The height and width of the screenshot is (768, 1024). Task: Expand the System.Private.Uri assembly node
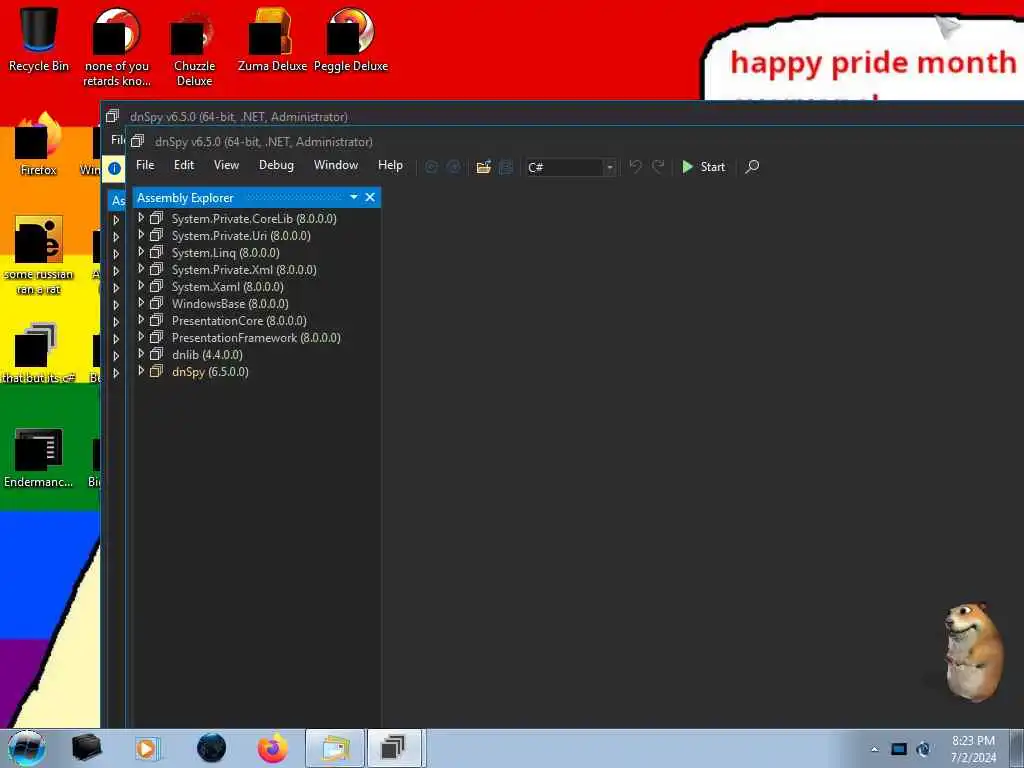(140, 235)
